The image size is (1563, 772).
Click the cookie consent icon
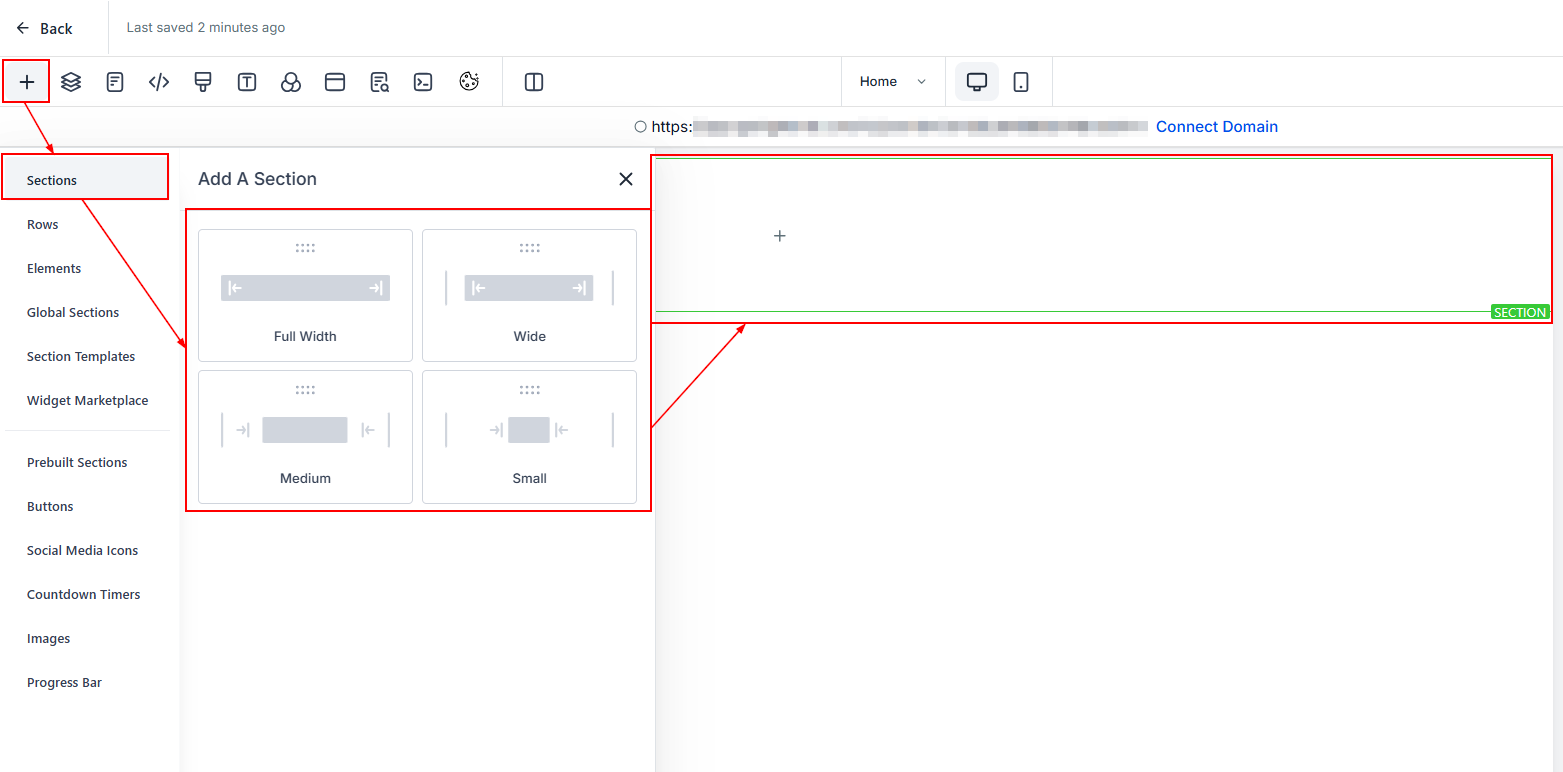(x=469, y=82)
